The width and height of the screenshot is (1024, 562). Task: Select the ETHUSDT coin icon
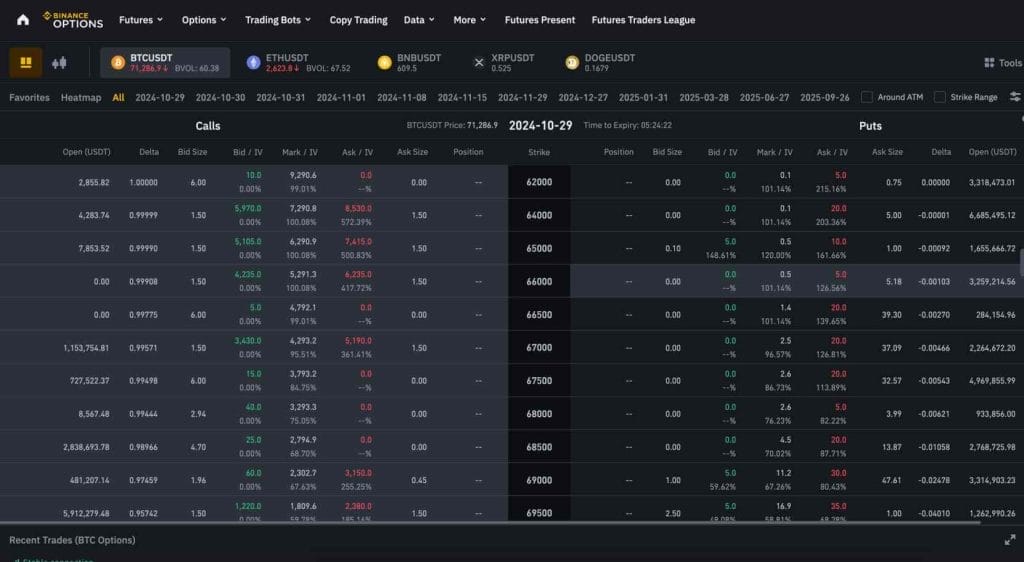click(253, 63)
